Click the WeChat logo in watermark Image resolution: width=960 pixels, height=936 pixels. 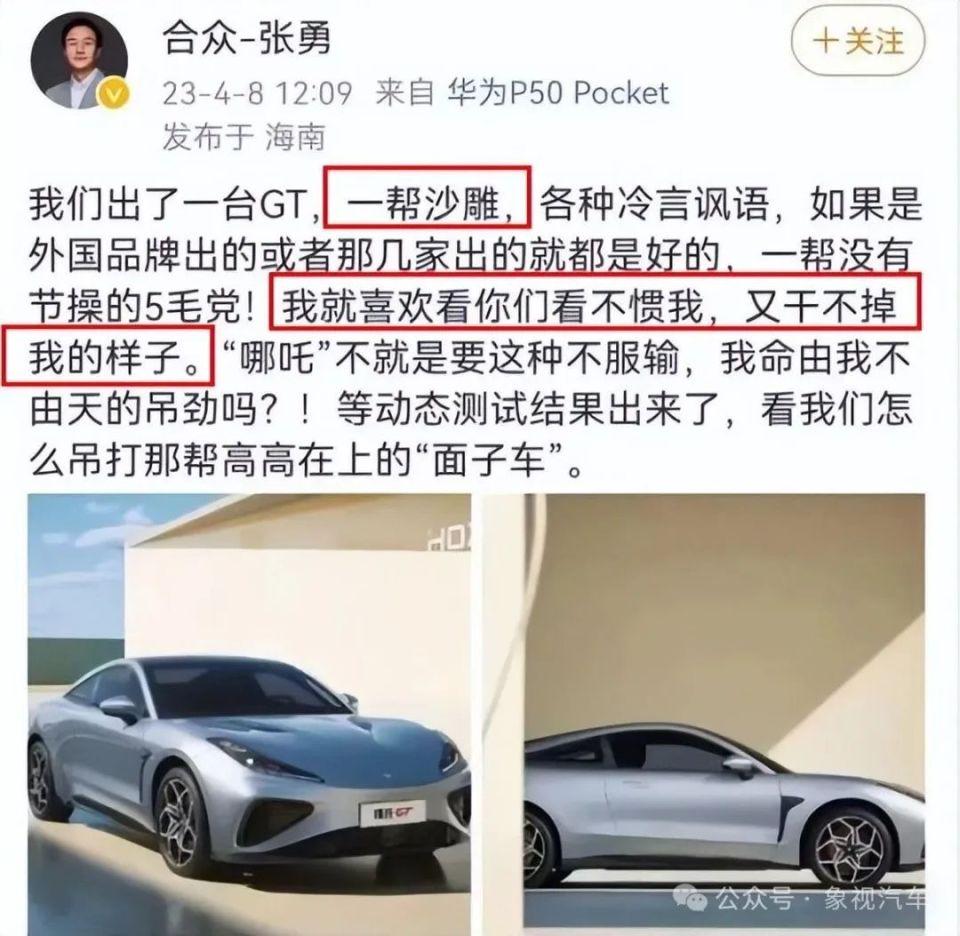tap(690, 898)
